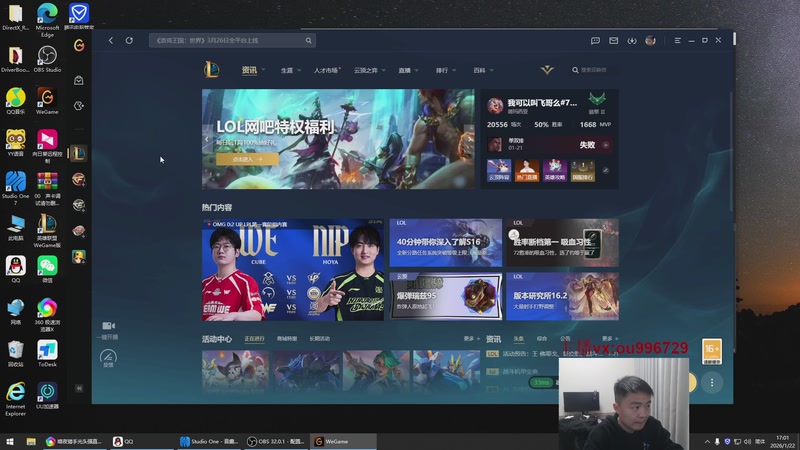Viewport: 800px width, 450px height.
Task: Open the WeGame chat messages icon
Action: tap(595, 40)
